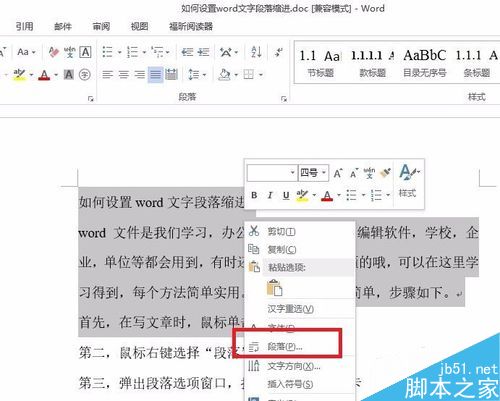Toggle the highlighted Justify alignment button
Screen dimensions: 500x401
(155, 74)
